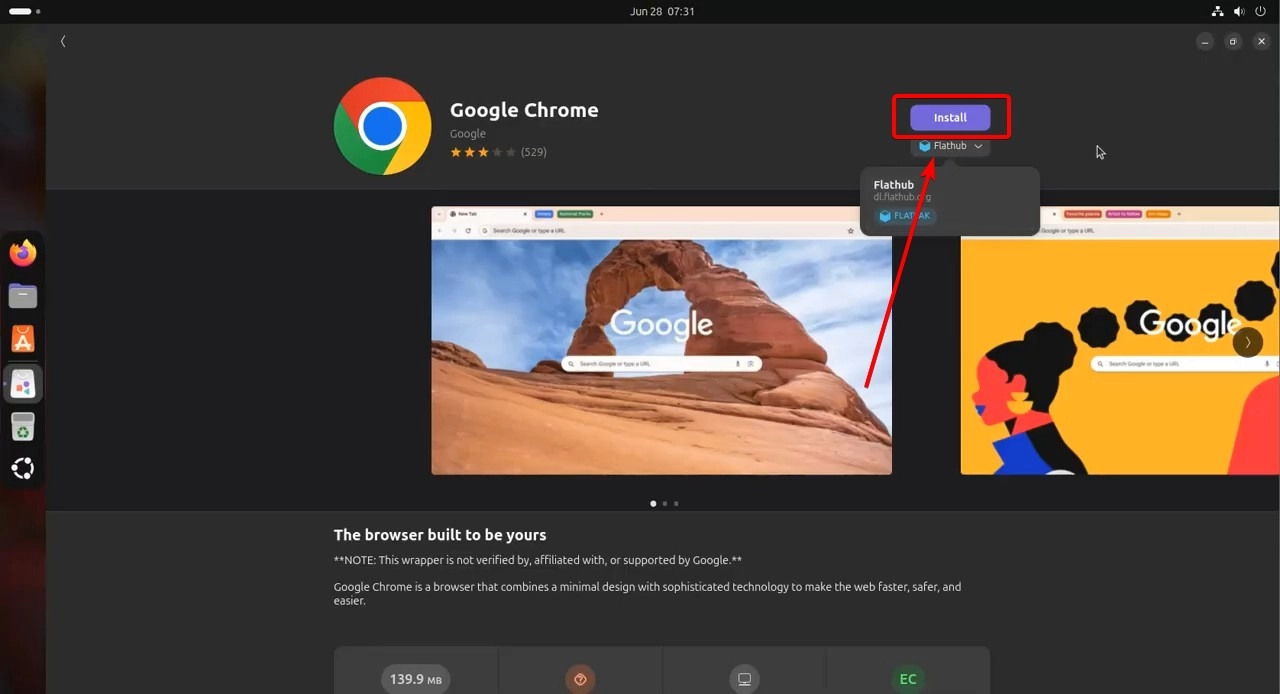The width and height of the screenshot is (1280, 694).
Task: Select the third carousel page dot
Action: coord(676,504)
